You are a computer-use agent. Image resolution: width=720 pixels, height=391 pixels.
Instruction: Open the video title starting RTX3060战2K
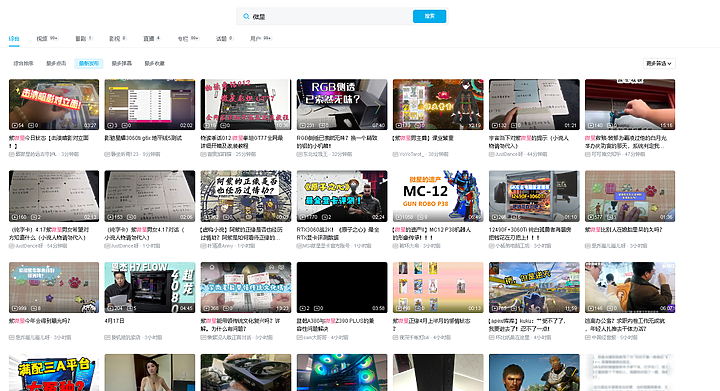338,234
